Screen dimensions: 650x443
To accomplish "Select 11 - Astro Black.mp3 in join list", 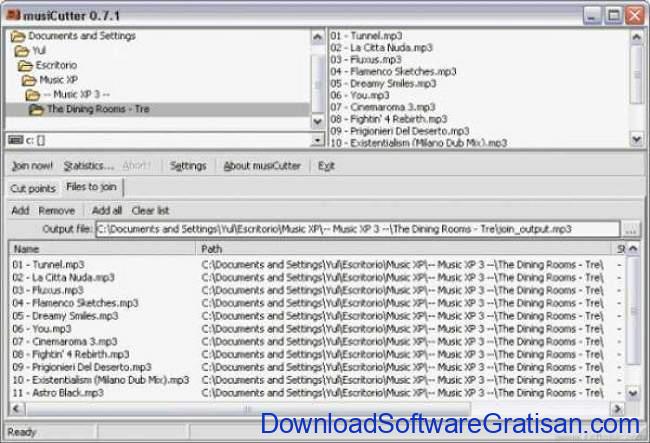I will point(58,393).
